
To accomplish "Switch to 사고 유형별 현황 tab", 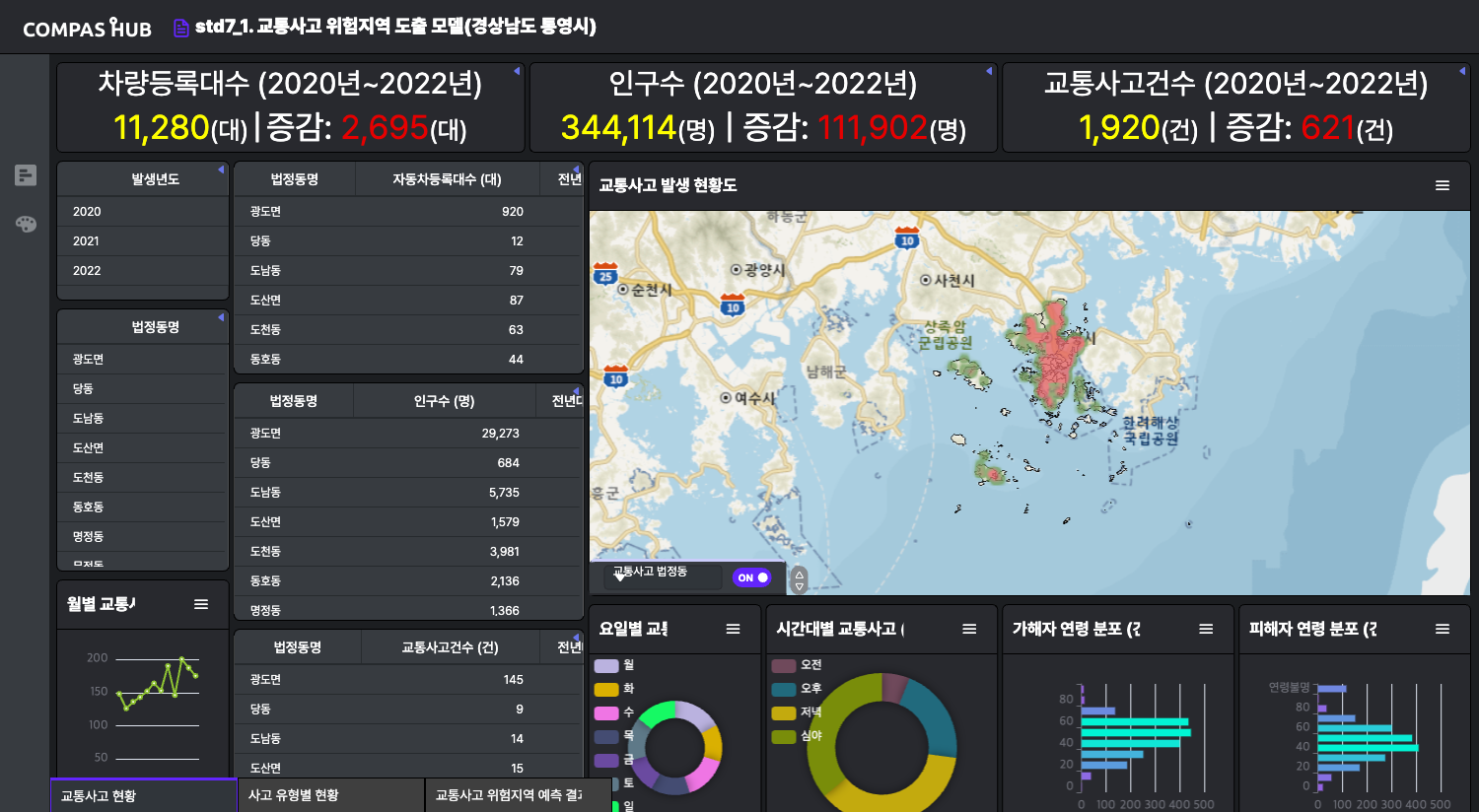I will 293,795.
